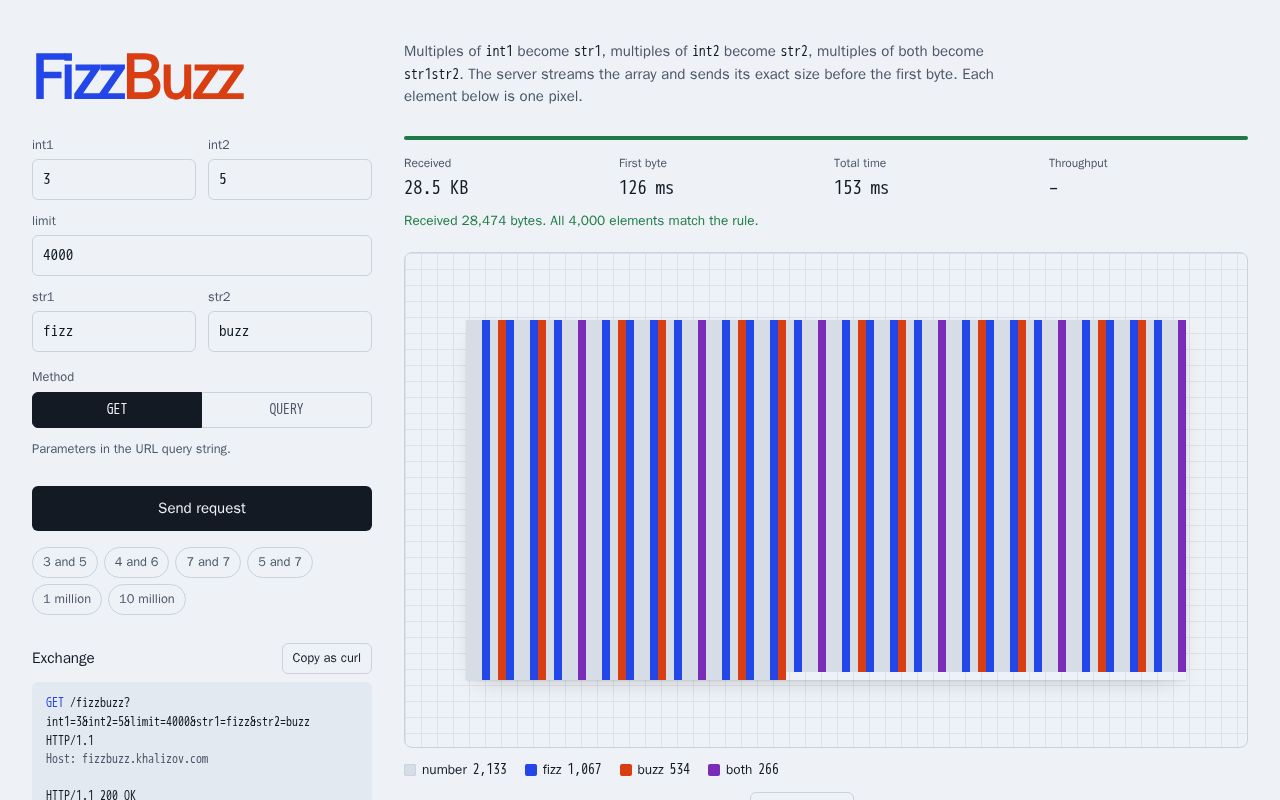
Task: Select the "153 ms" total time value
Action: click(862, 188)
